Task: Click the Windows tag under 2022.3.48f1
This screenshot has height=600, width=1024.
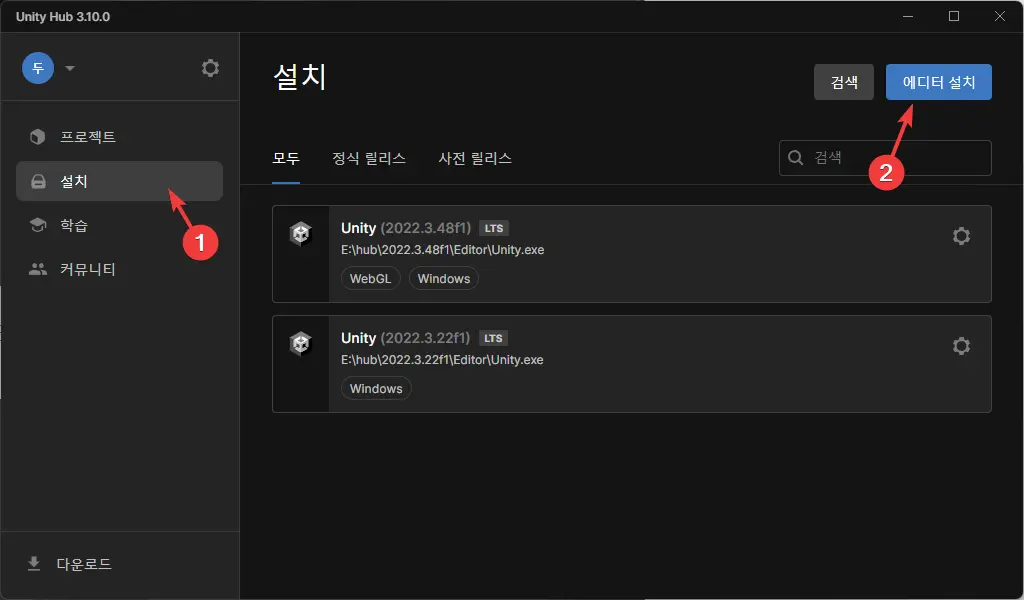Action: tap(444, 279)
